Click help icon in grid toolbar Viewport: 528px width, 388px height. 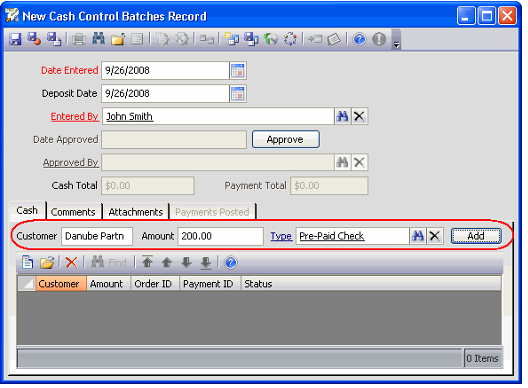231,262
